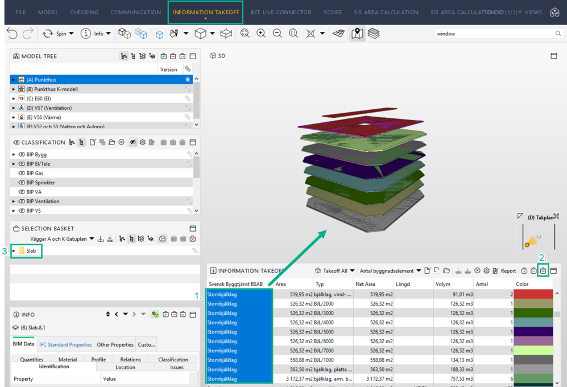Viewport: 567px width, 387px height.
Task: Open the 'Antal byggnadselement' definition dropdown
Action: pos(418,271)
